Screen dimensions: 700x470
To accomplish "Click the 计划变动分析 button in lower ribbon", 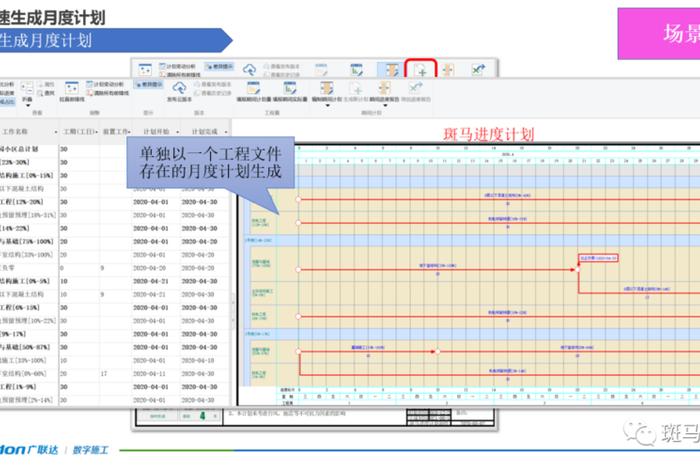I will pyautogui.click(x=105, y=85).
